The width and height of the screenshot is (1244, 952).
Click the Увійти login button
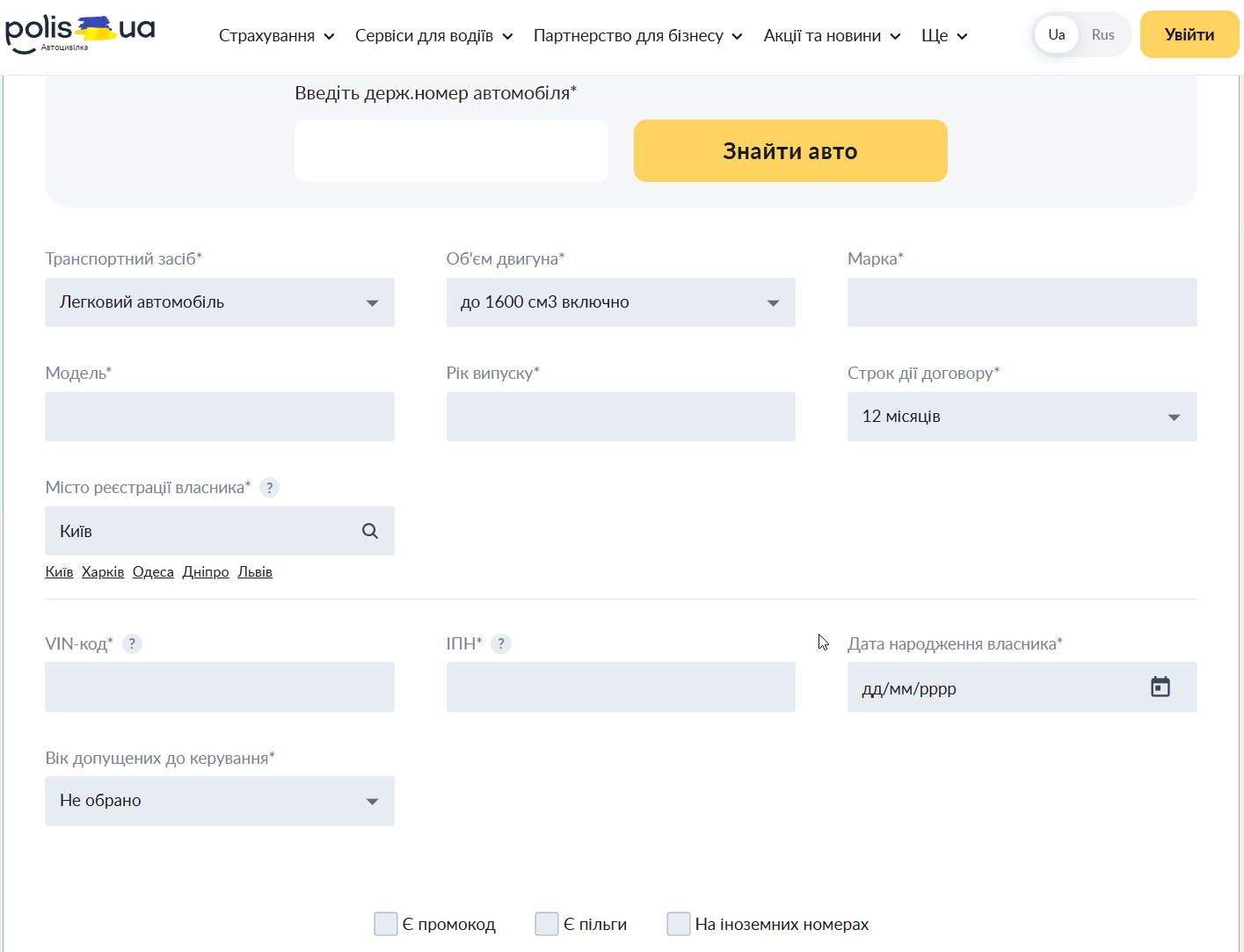[x=1189, y=35]
